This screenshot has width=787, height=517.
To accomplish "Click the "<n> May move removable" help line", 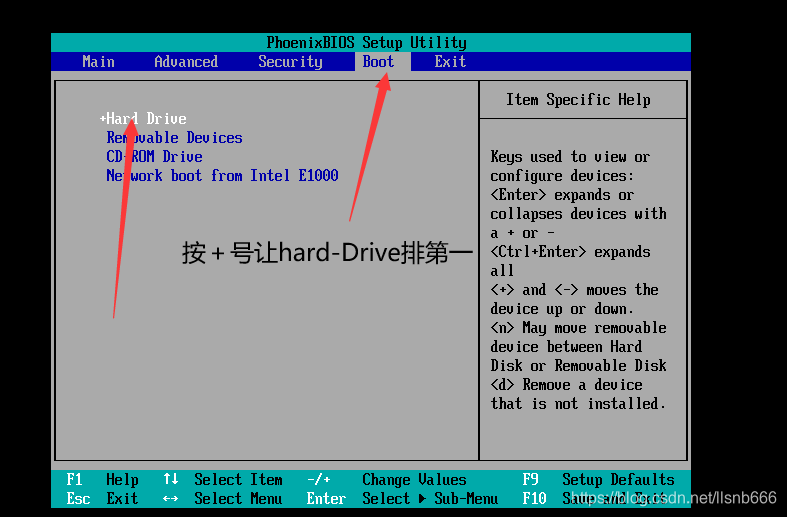I will coord(578,328).
